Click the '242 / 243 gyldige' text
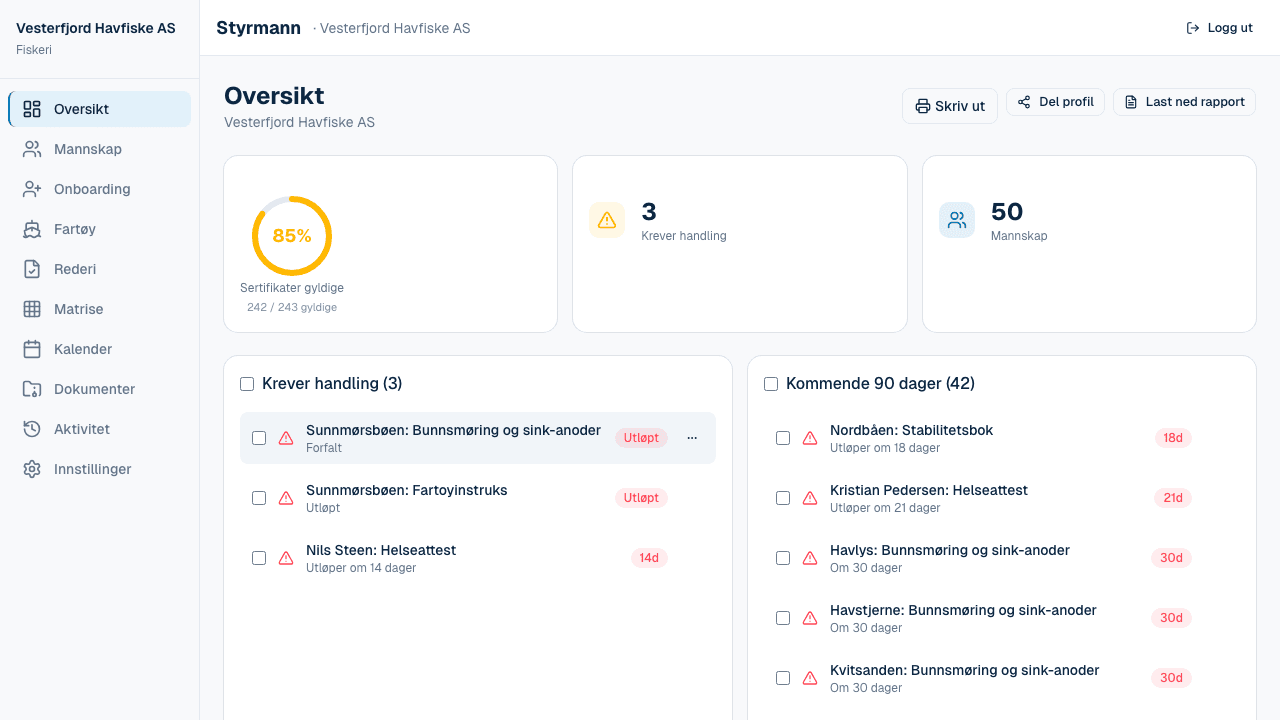Image resolution: width=1280 pixels, height=720 pixels. tap(292, 307)
